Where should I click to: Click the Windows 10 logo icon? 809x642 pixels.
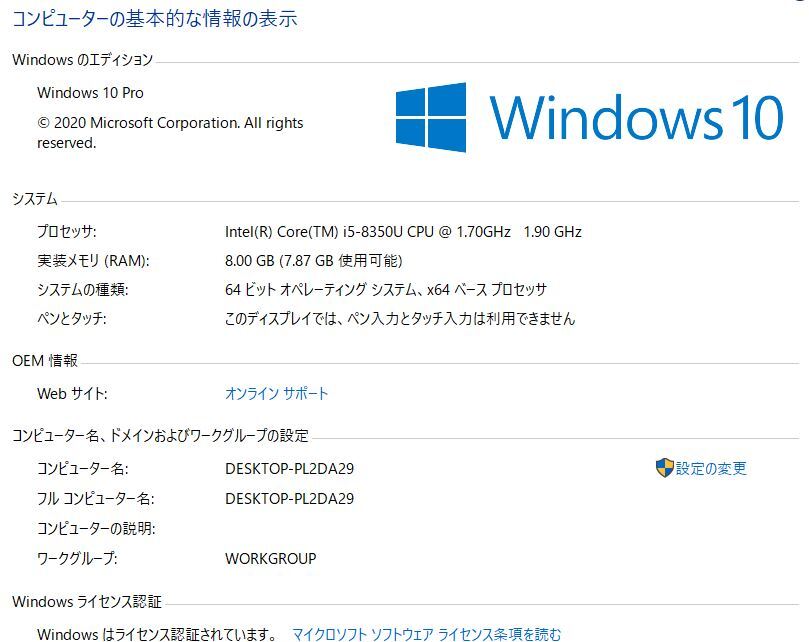[x=431, y=117]
